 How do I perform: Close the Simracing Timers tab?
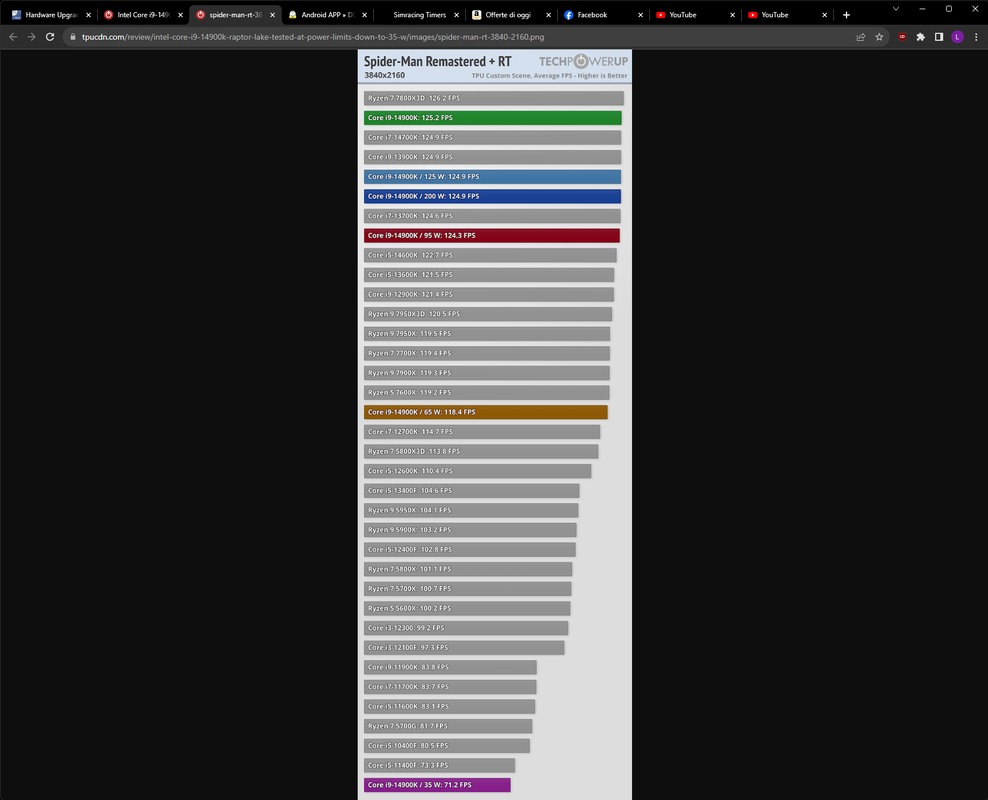coord(456,15)
